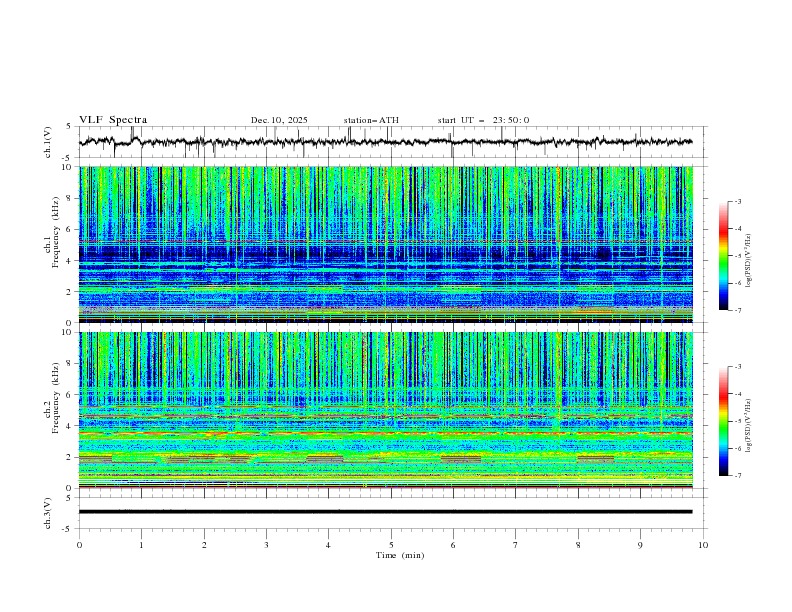Click the "ch.3(V)" axis label
Image resolution: width=792 pixels, height=612 pixels.
[48, 513]
